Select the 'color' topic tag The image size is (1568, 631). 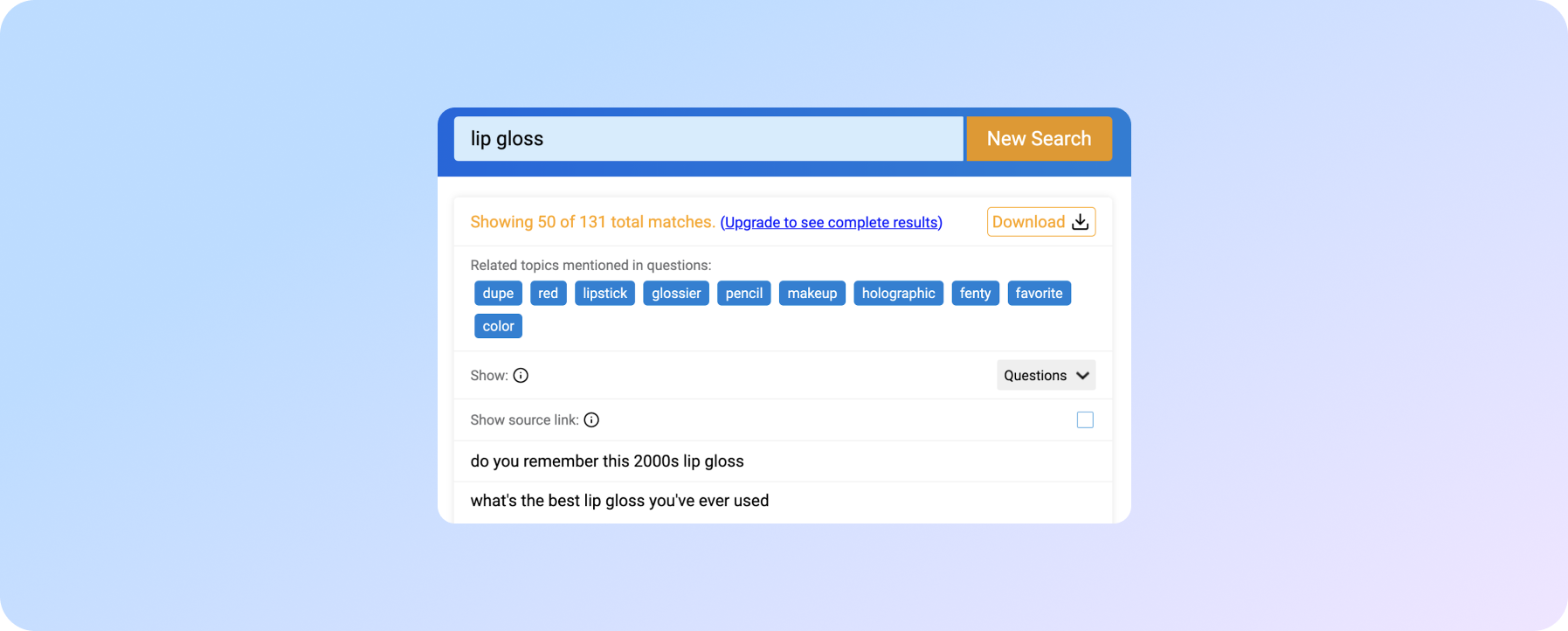498,325
